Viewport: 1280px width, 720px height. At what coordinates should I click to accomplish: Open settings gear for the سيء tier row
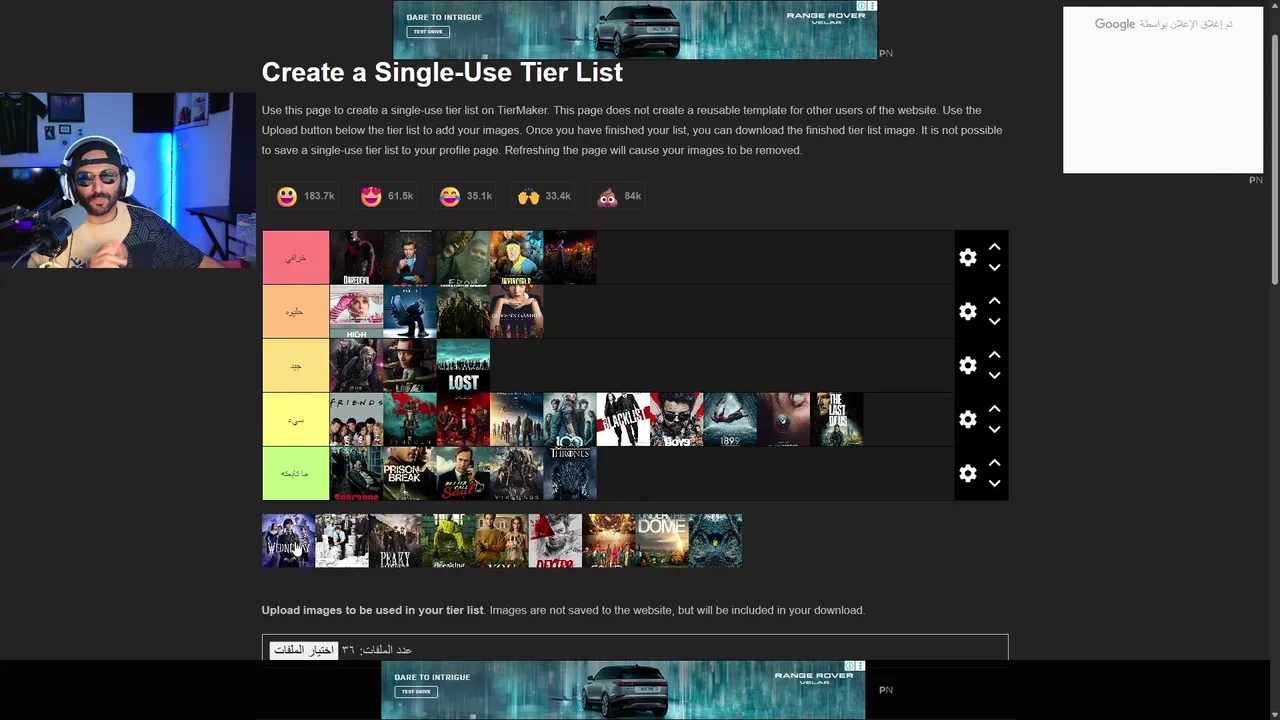pos(967,419)
